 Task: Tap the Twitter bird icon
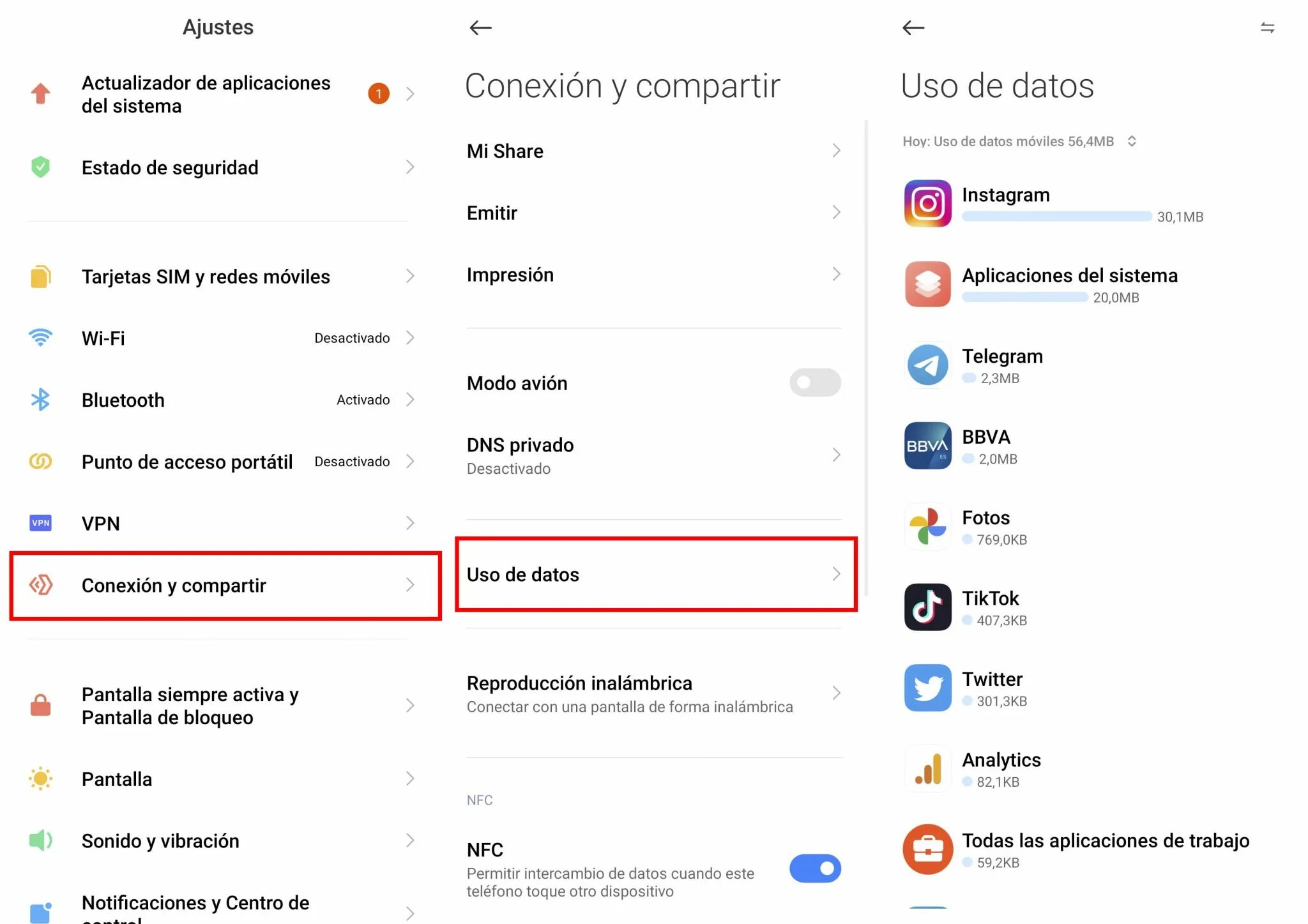(x=927, y=688)
